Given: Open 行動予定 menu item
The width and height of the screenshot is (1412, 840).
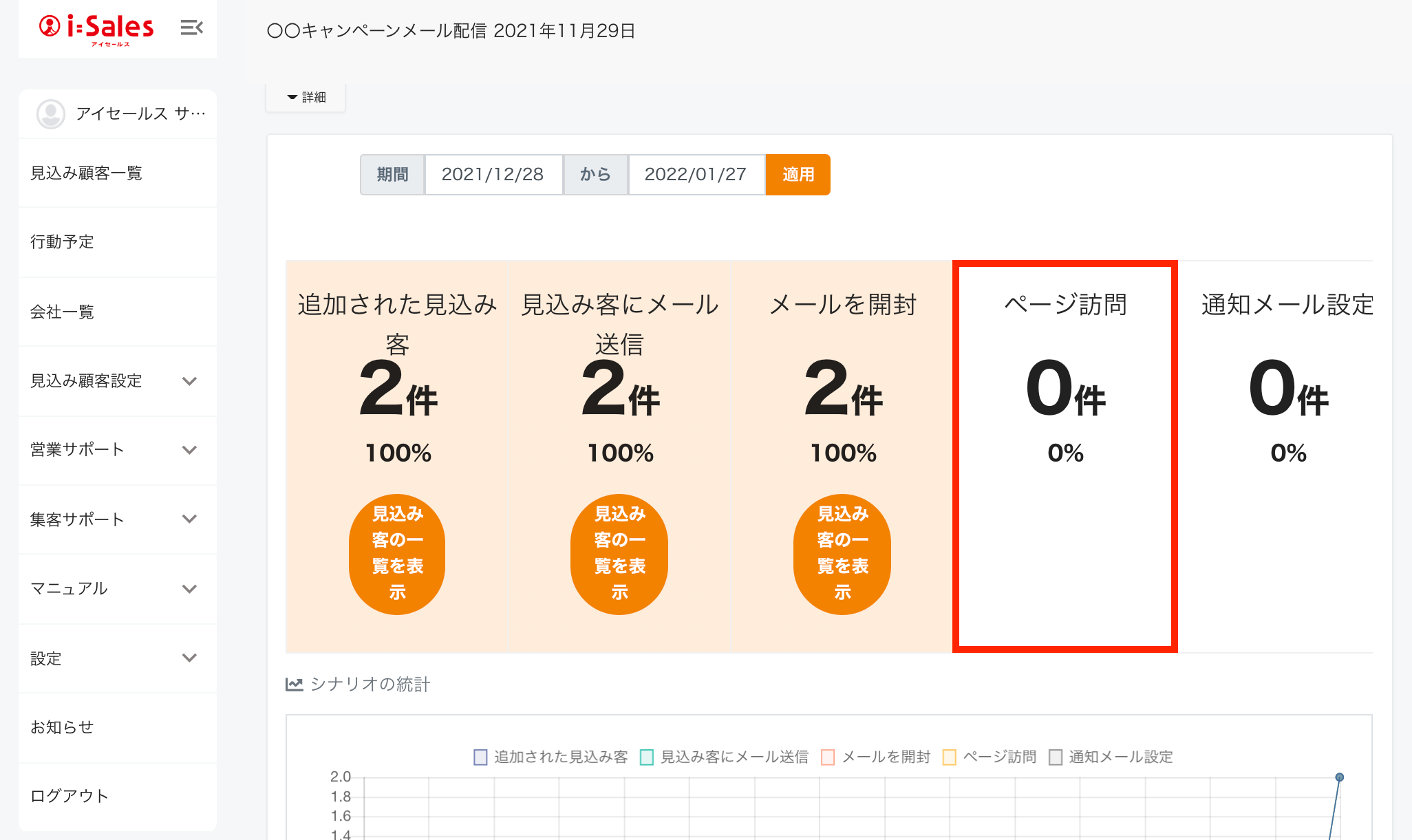Looking at the screenshot, I should 62,241.
